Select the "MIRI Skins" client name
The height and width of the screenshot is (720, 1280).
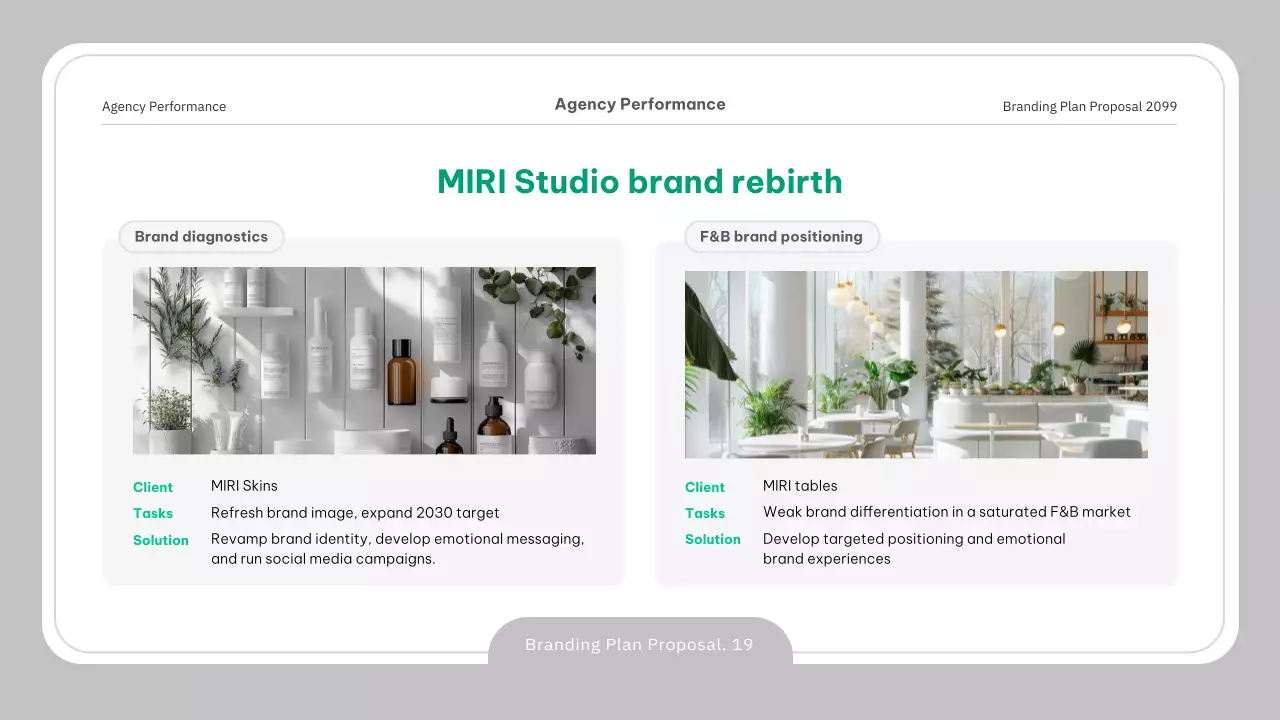click(244, 486)
